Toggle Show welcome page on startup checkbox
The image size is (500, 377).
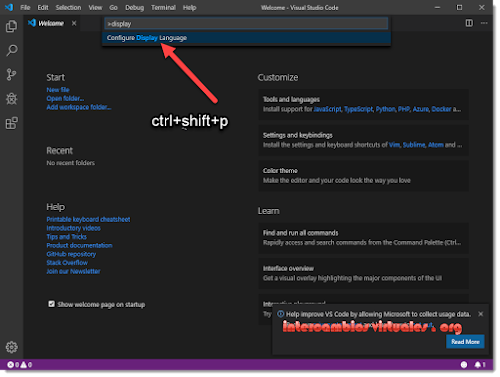point(51,304)
